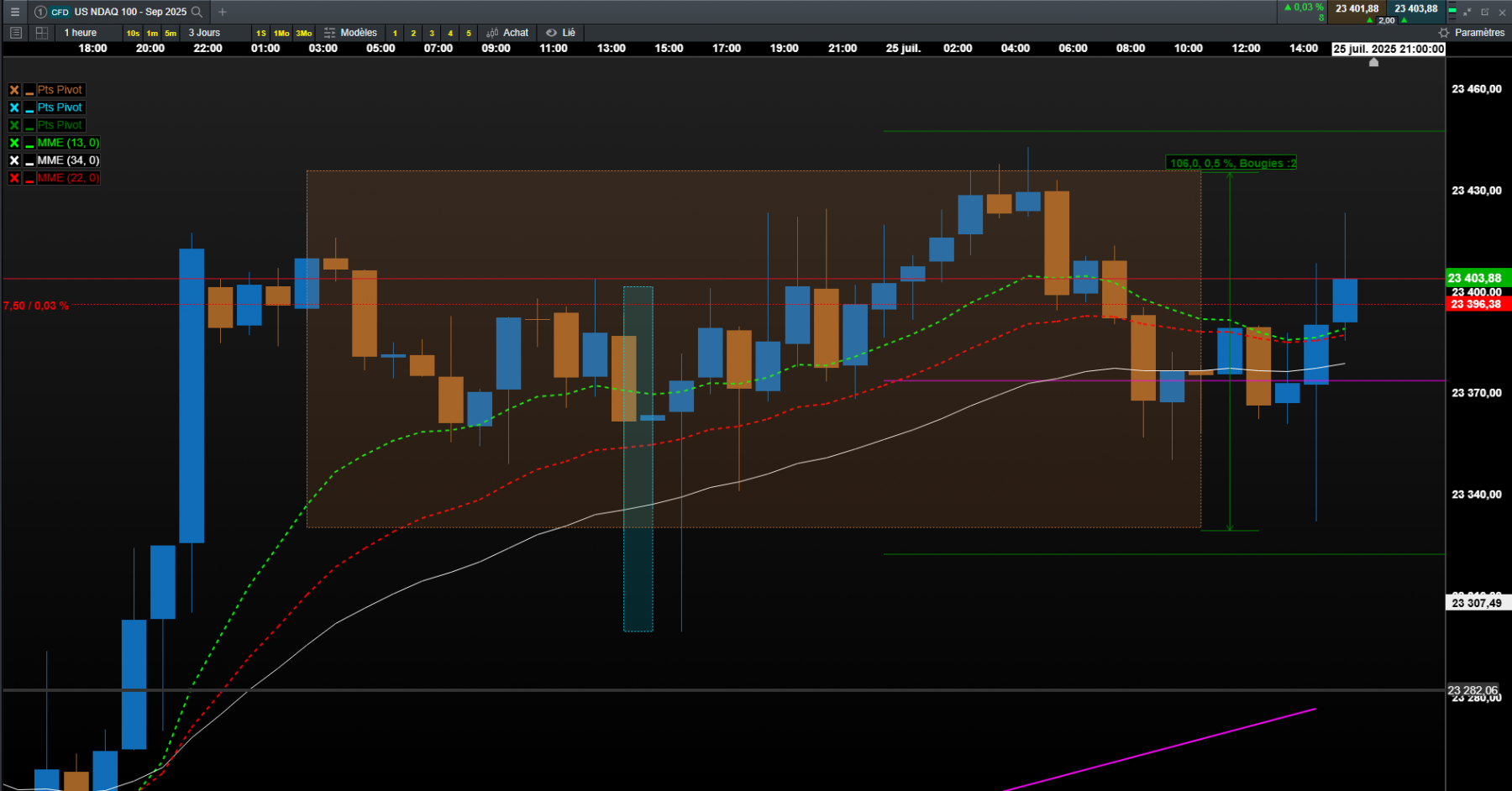Viewport: 1512px width, 791px height.
Task: Open the hamburger main menu
Action: click(14, 12)
